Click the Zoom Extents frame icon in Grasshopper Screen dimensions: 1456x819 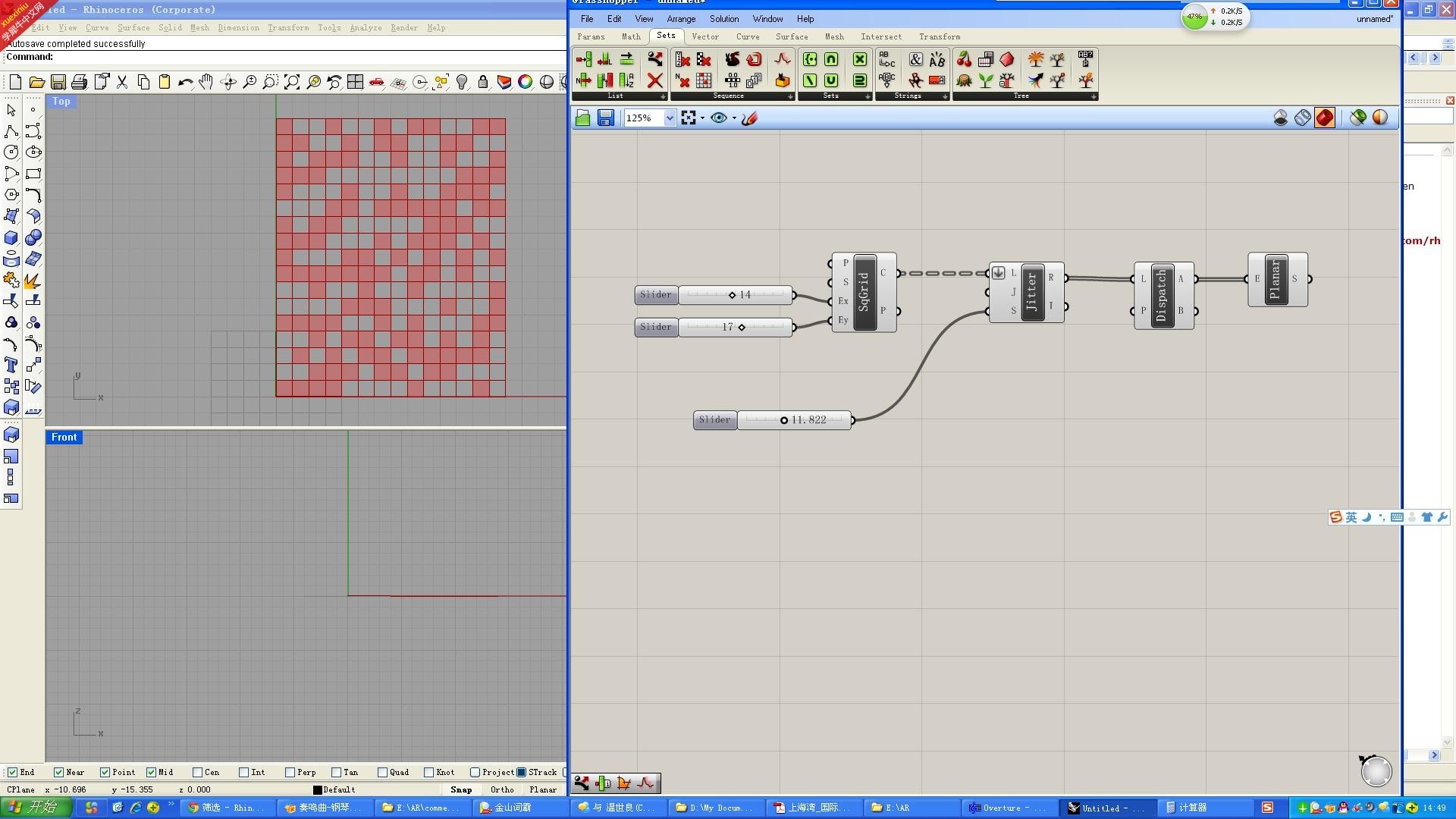[x=688, y=118]
